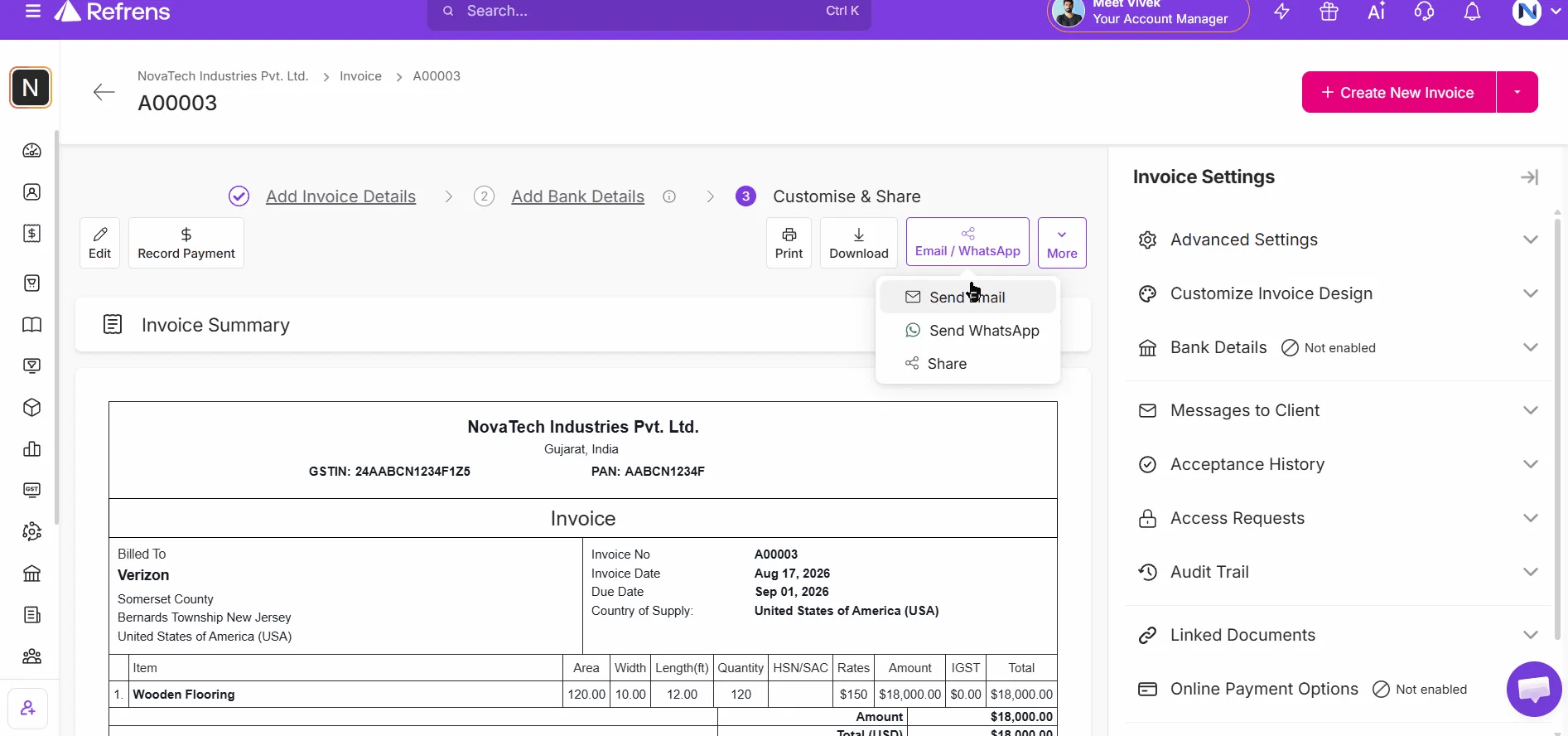Open the gift rewards icon

[x=1329, y=12]
